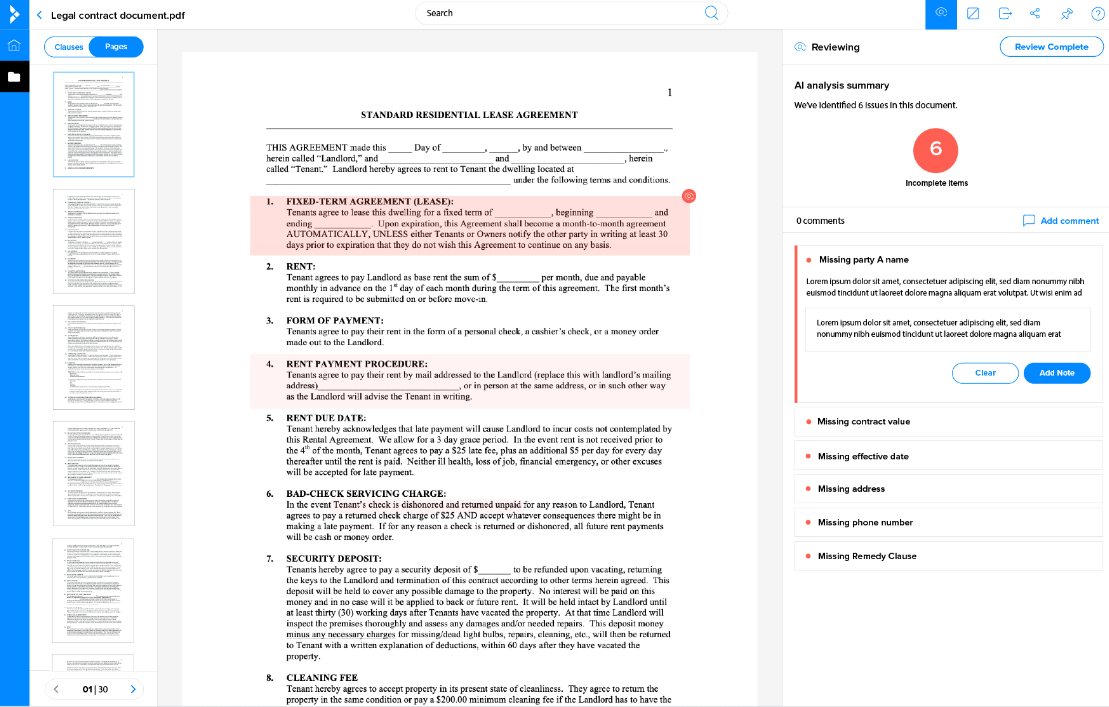Select the second page thumbnail

point(93,241)
